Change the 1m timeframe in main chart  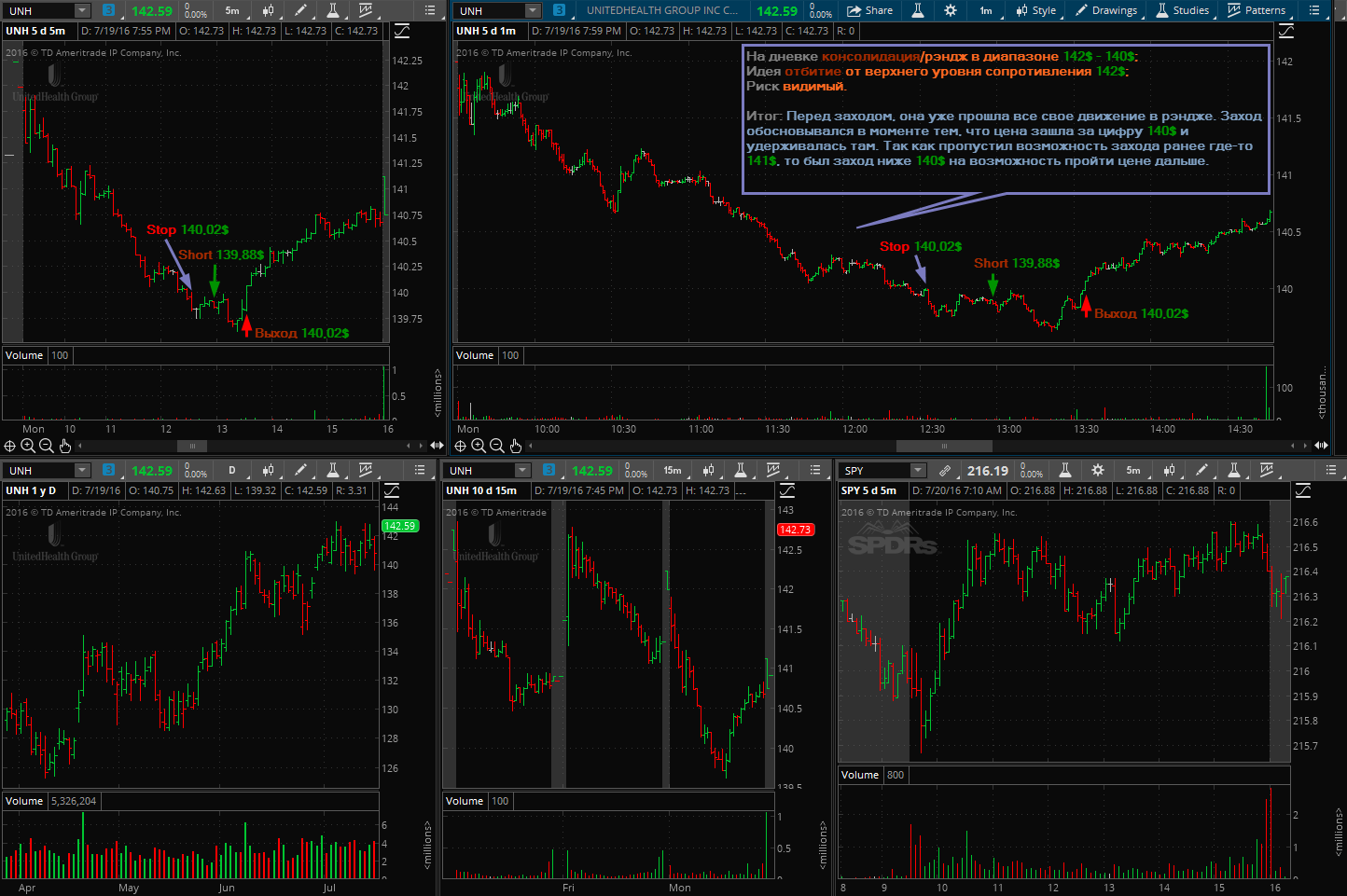coord(986,10)
